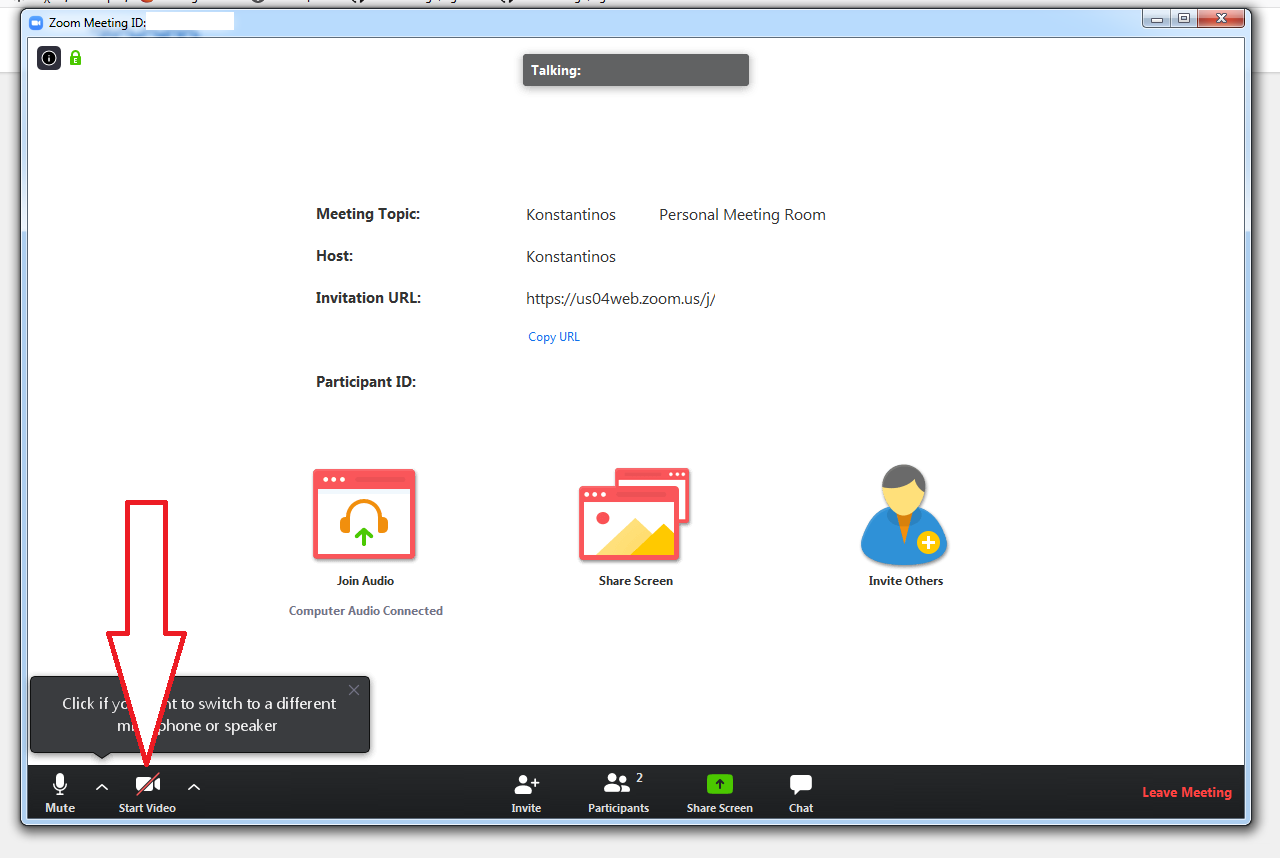The width and height of the screenshot is (1280, 858).
Task: Maximize the Zoom meeting window
Action: [x=1184, y=18]
